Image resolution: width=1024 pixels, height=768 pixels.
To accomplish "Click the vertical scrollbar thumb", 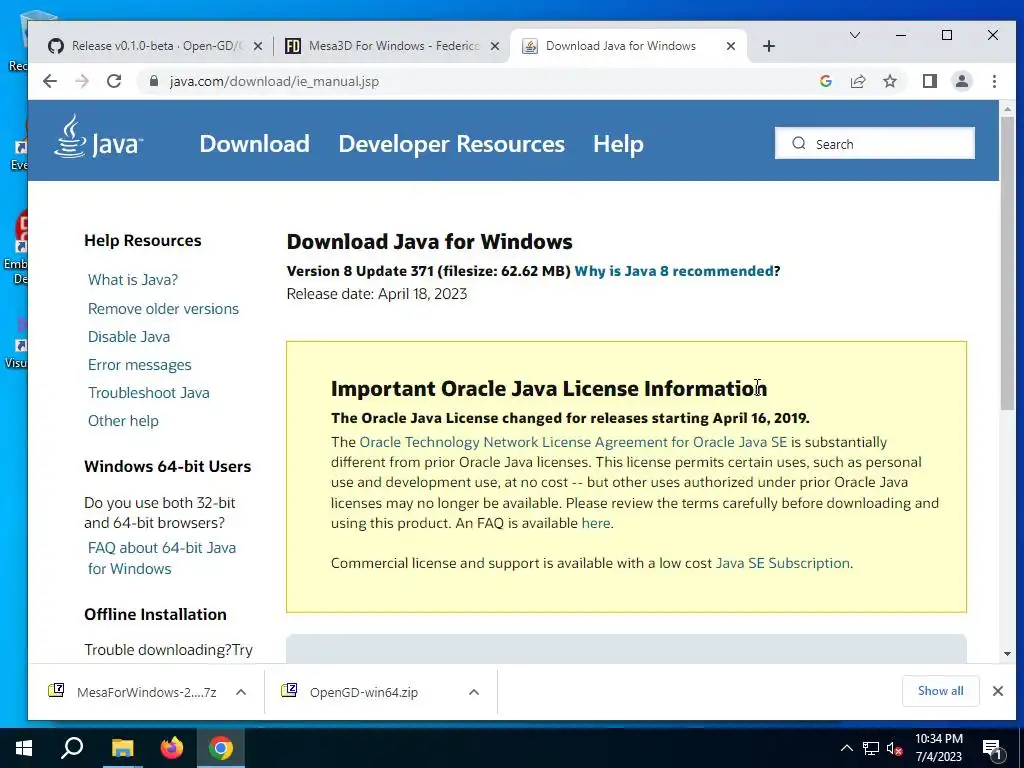I will (x=1007, y=264).
